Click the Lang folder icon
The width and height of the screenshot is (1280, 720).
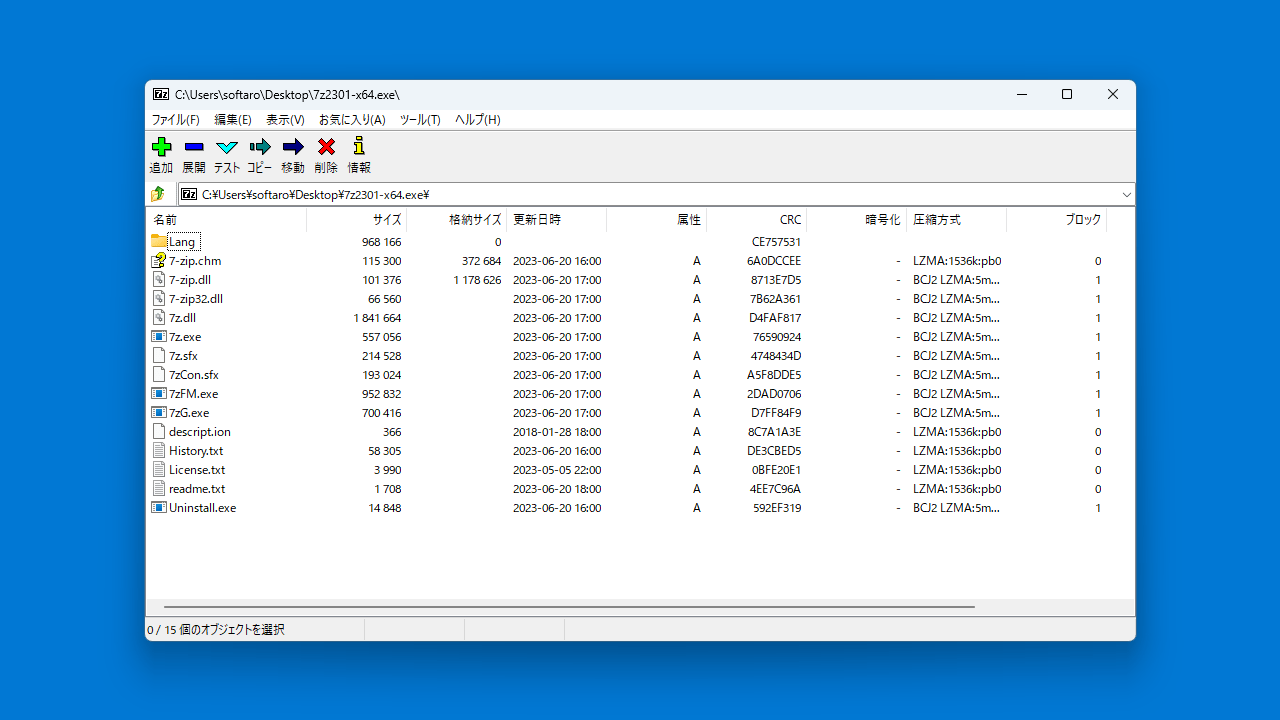[159, 241]
